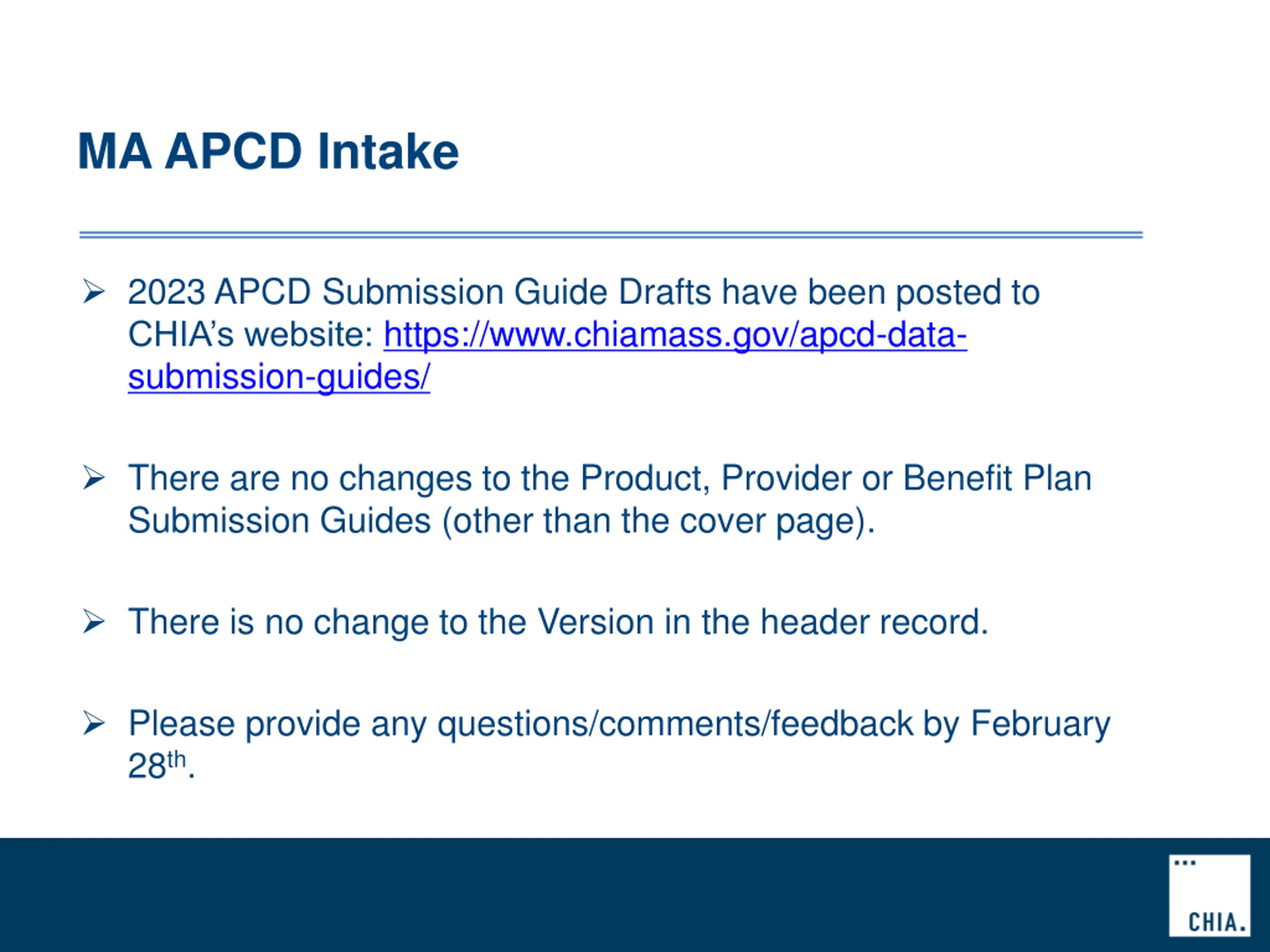This screenshot has width=1270, height=952.
Task: Click the three dots atop CHIA logo
Action: pos(1185,862)
